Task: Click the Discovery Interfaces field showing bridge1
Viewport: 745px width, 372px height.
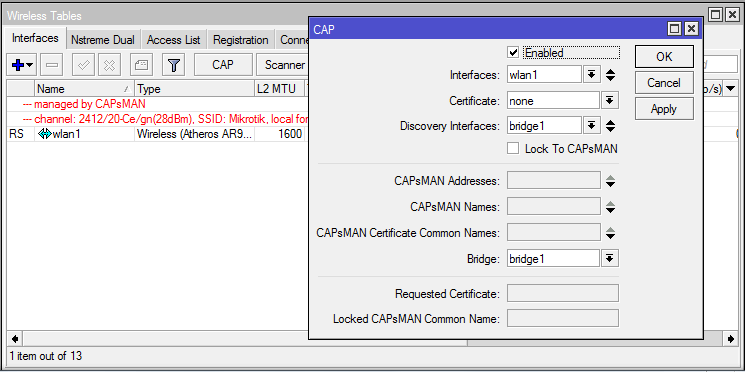Action: click(544, 126)
